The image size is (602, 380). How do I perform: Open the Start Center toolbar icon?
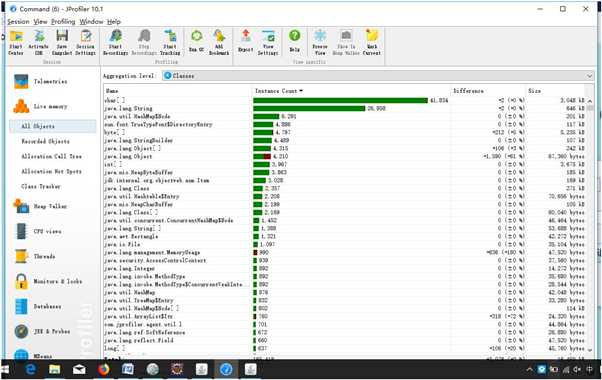click(16, 42)
